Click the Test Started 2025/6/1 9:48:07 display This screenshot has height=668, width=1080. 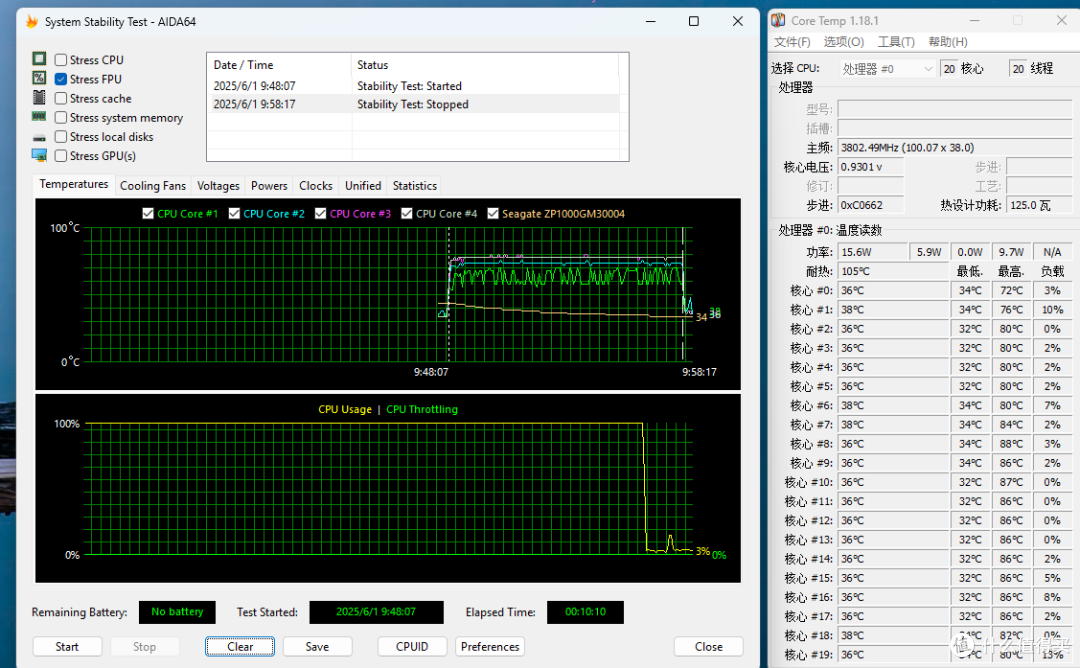tap(376, 612)
